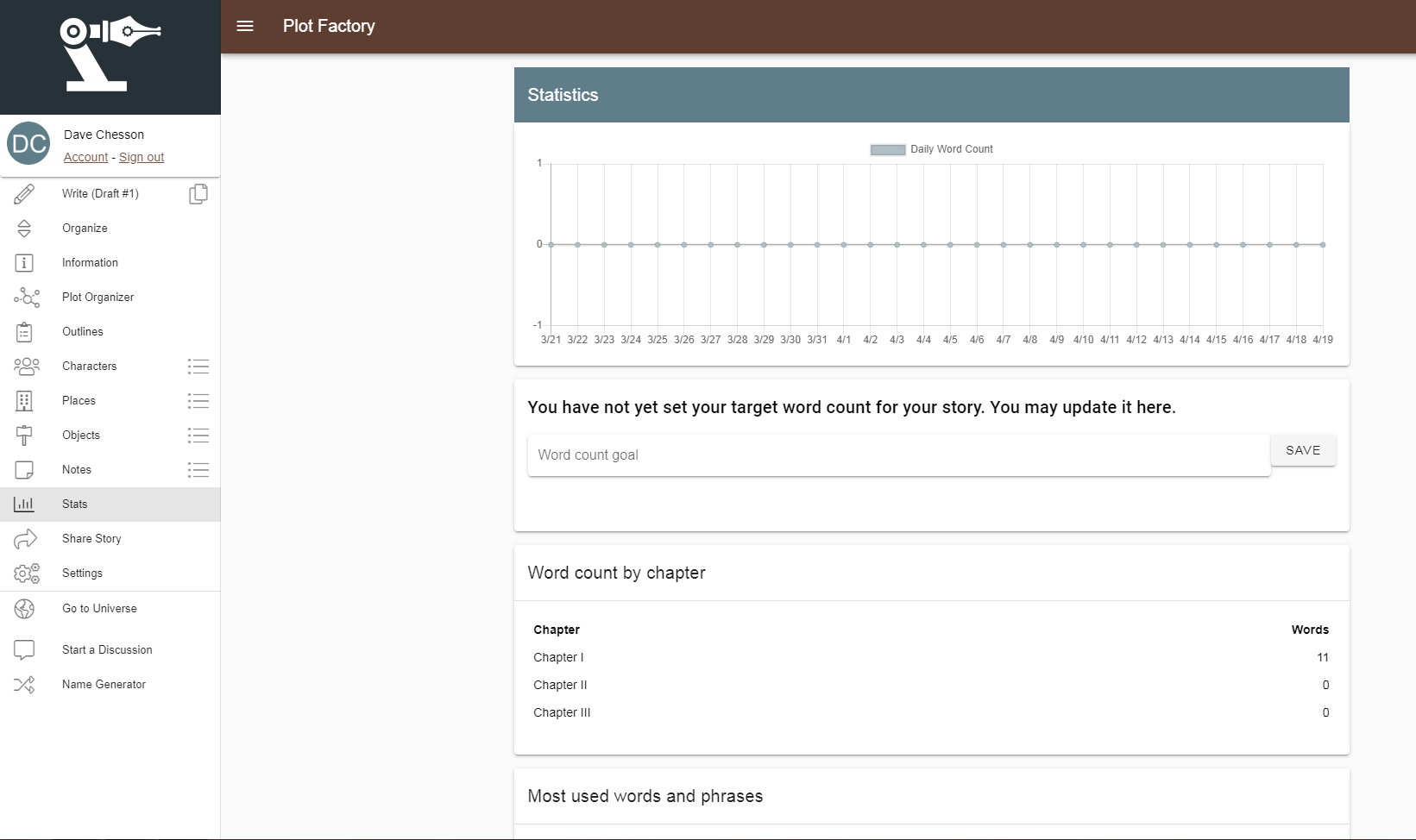
Task: Open the Name Generator
Action: 104,684
